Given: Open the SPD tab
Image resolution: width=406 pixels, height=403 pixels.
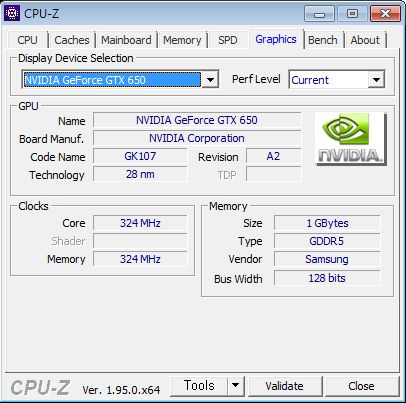Looking at the screenshot, I should (x=228, y=40).
